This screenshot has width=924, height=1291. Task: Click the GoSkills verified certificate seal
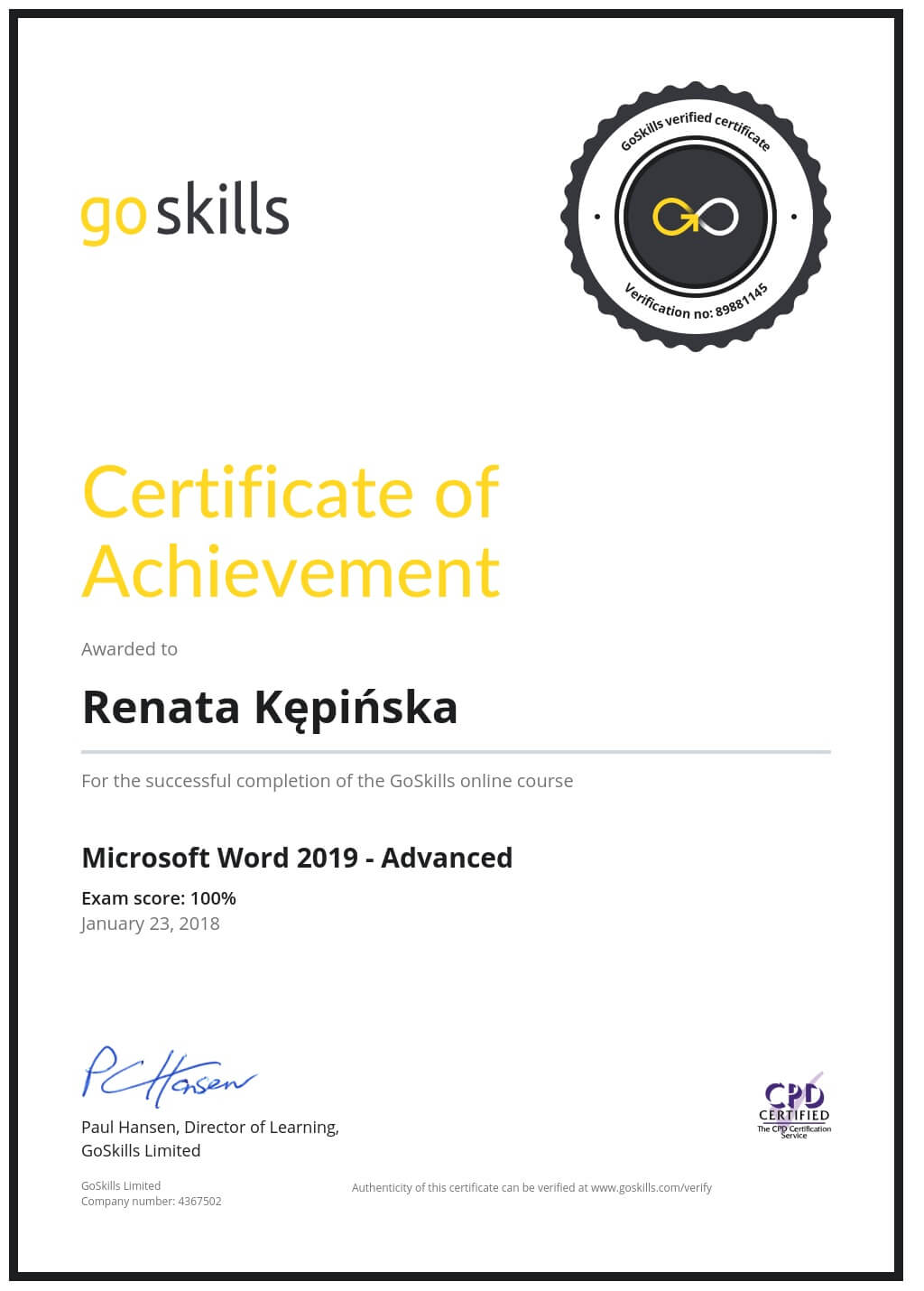695,217
